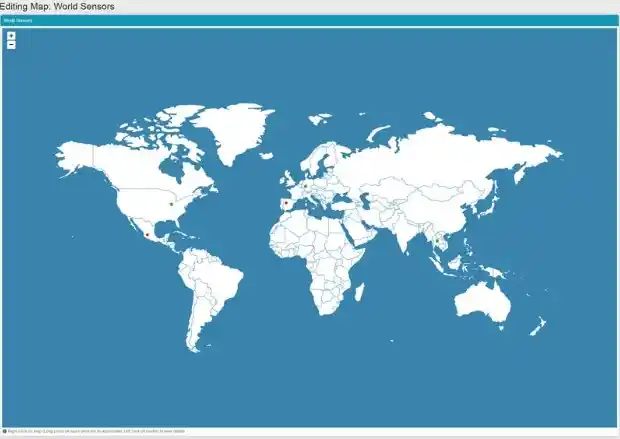620x439 pixels.
Task: Click on Australia on the map
Action: click(x=482, y=300)
